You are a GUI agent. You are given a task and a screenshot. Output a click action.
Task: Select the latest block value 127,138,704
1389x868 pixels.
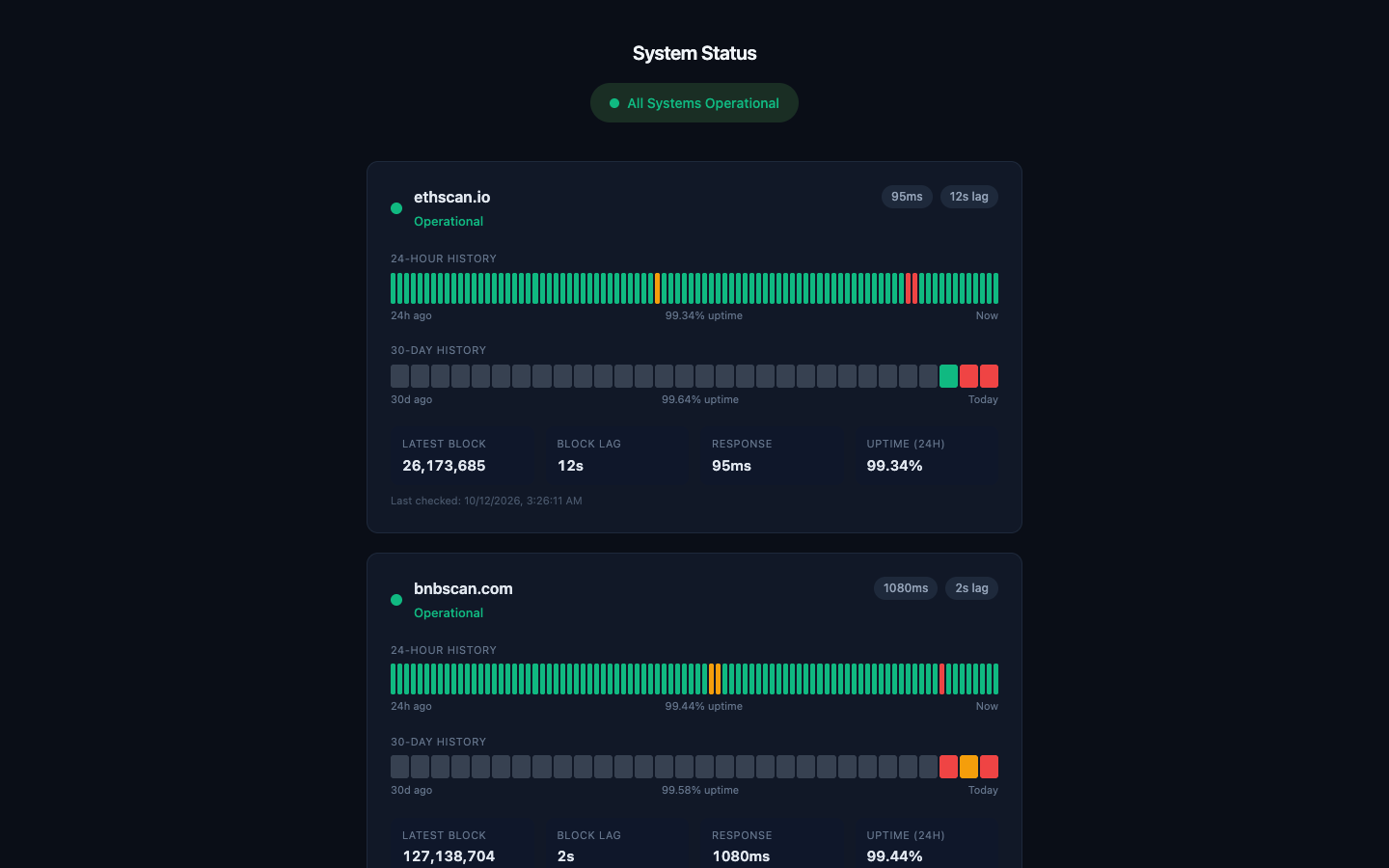pyautogui.click(x=449, y=856)
